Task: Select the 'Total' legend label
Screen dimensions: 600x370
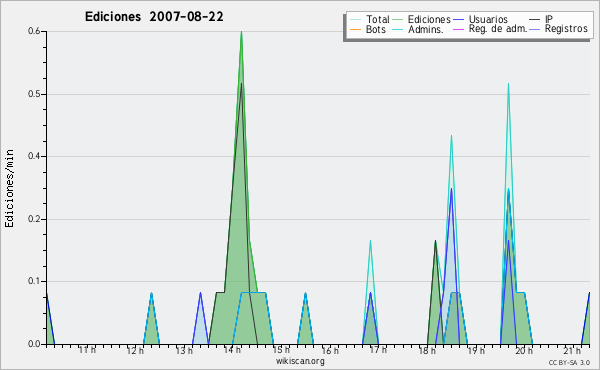Action: click(x=378, y=19)
